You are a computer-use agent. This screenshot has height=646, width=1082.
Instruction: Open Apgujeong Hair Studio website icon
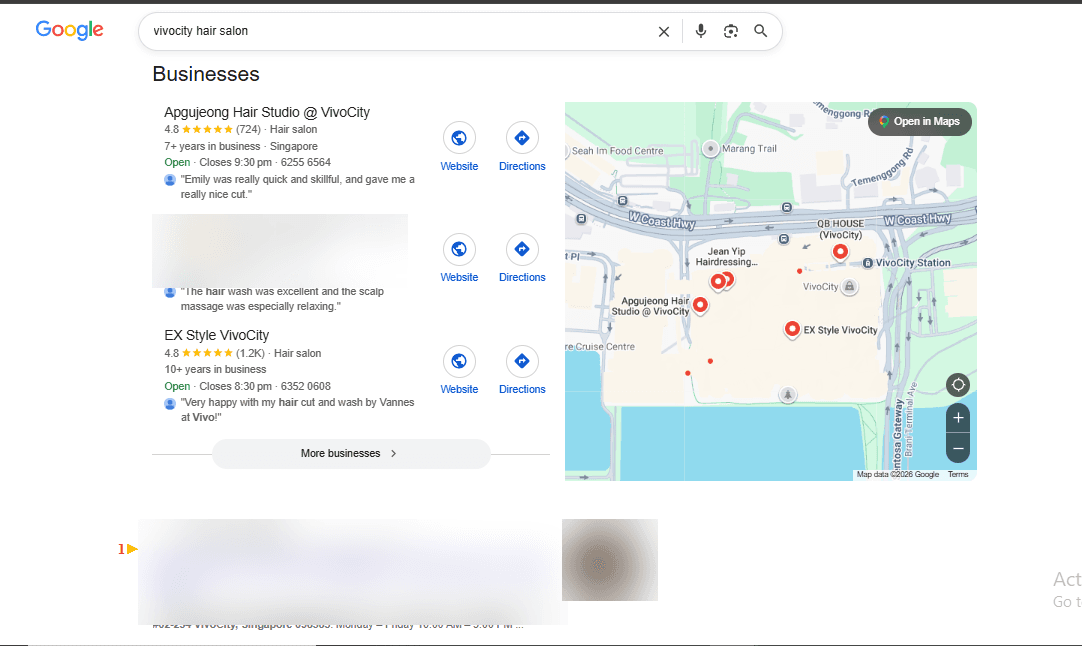coord(459,138)
